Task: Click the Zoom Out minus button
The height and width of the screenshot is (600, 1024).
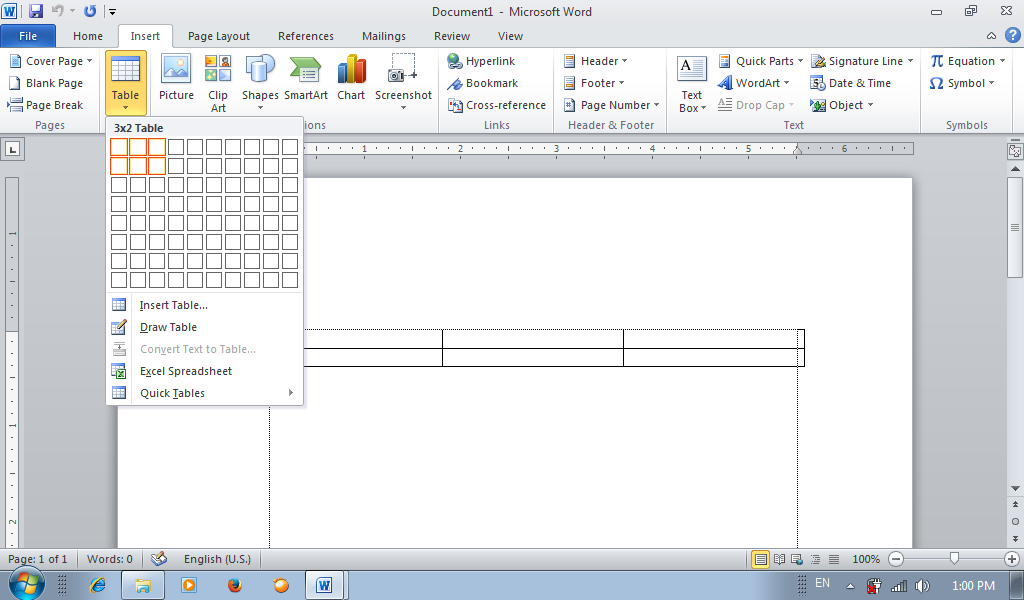Action: (896, 559)
